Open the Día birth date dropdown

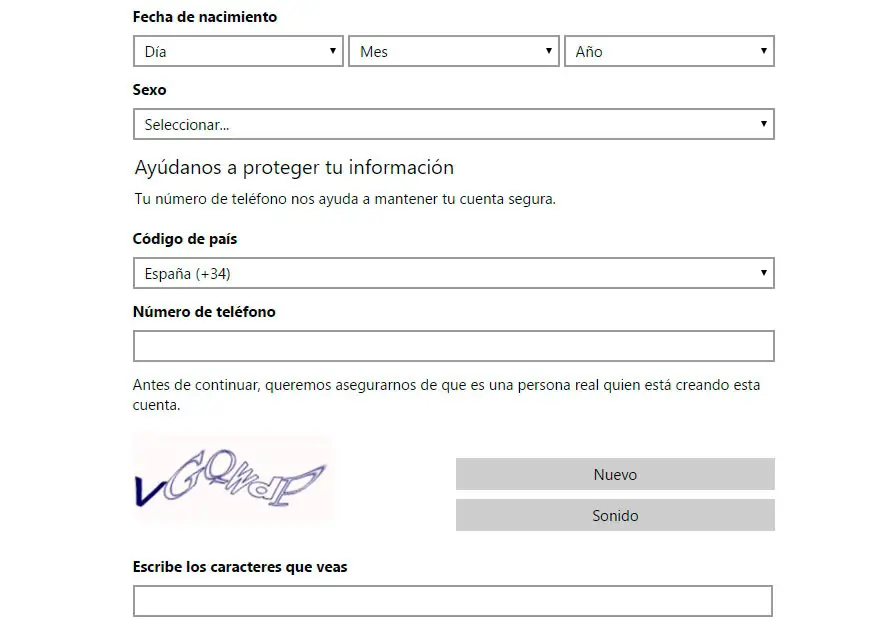238,52
